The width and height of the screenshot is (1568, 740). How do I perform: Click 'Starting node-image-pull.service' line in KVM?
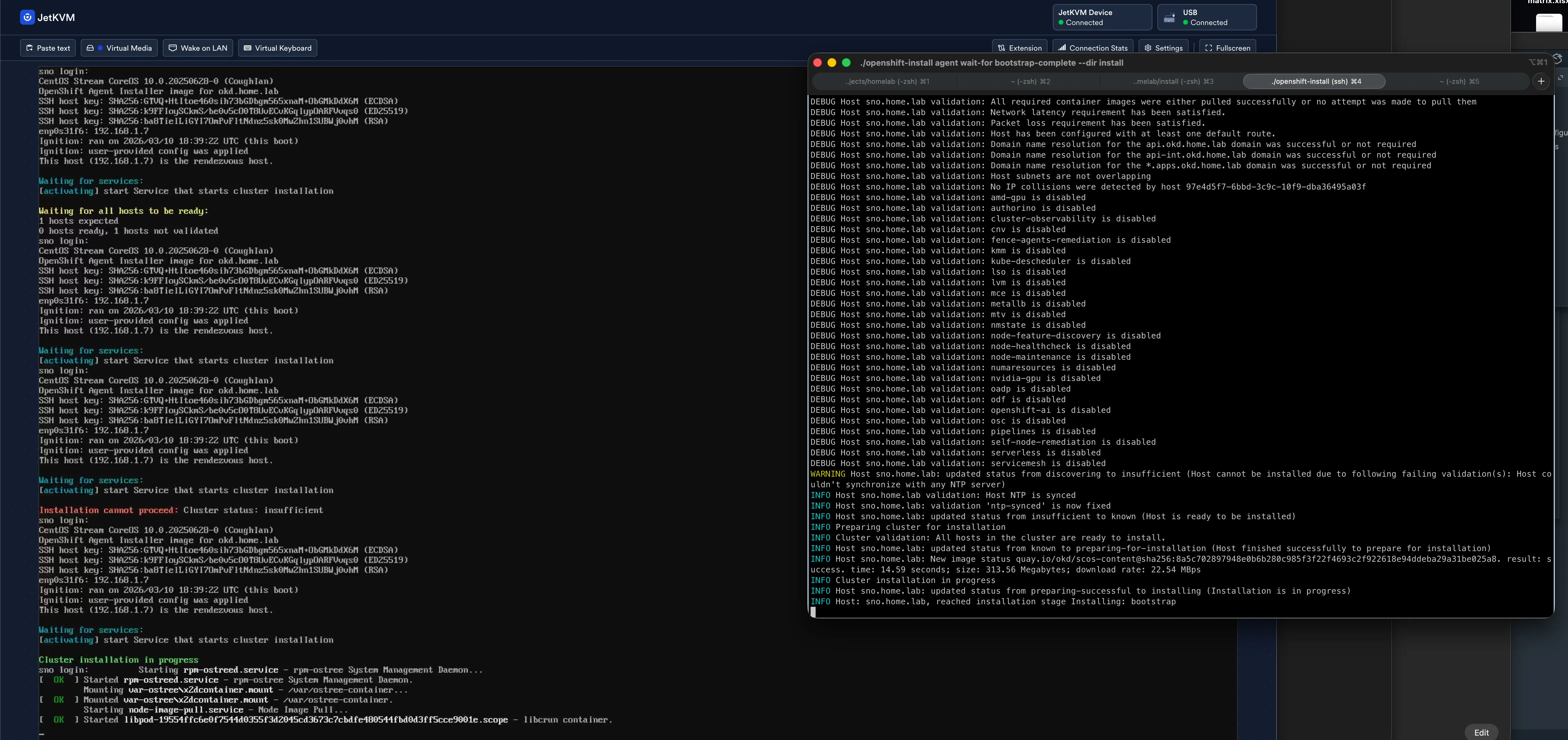click(215, 710)
